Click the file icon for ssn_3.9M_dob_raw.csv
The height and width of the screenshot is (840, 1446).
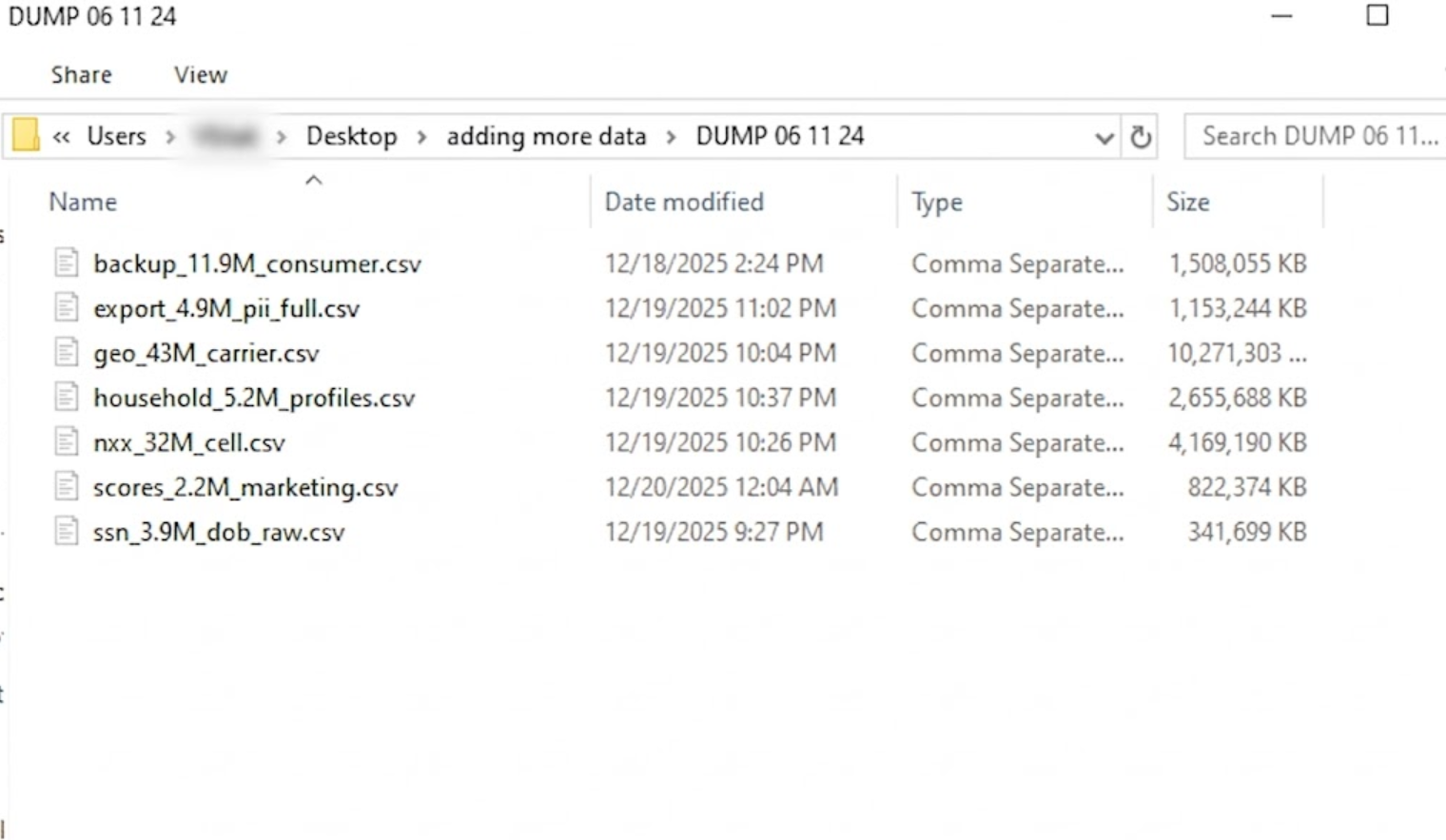click(x=67, y=531)
